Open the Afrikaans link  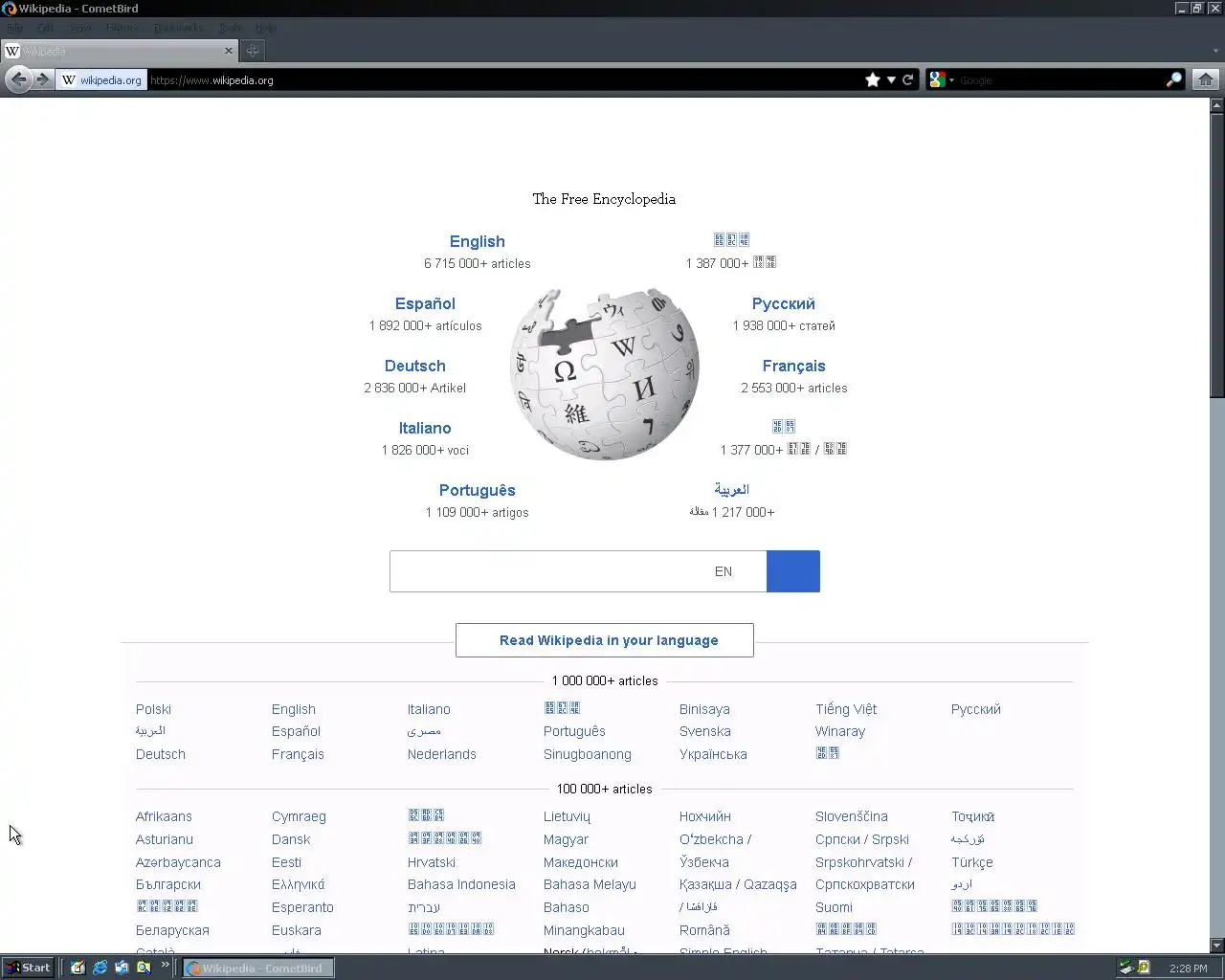point(164,816)
